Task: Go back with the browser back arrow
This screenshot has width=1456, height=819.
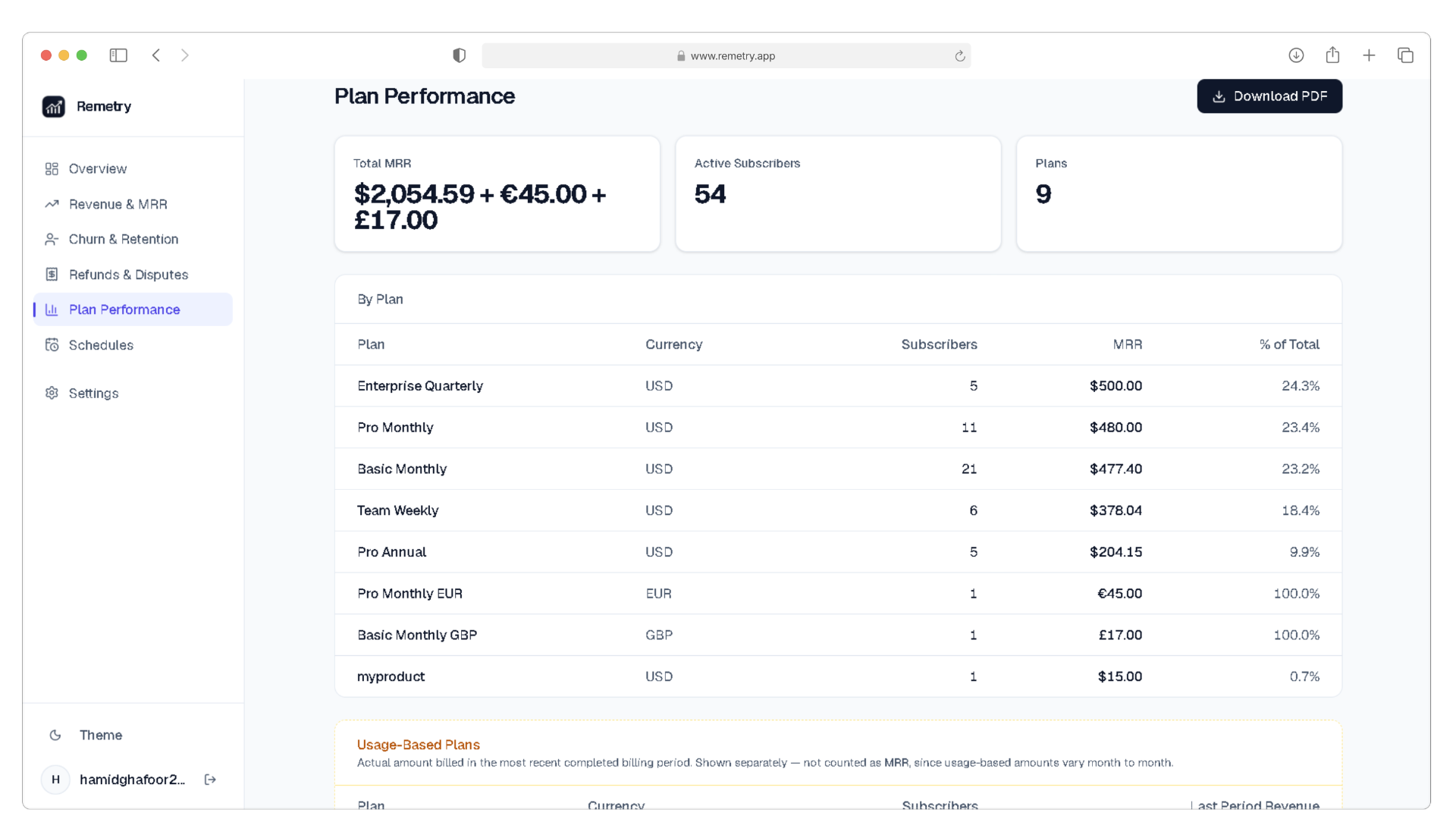Action: [156, 55]
